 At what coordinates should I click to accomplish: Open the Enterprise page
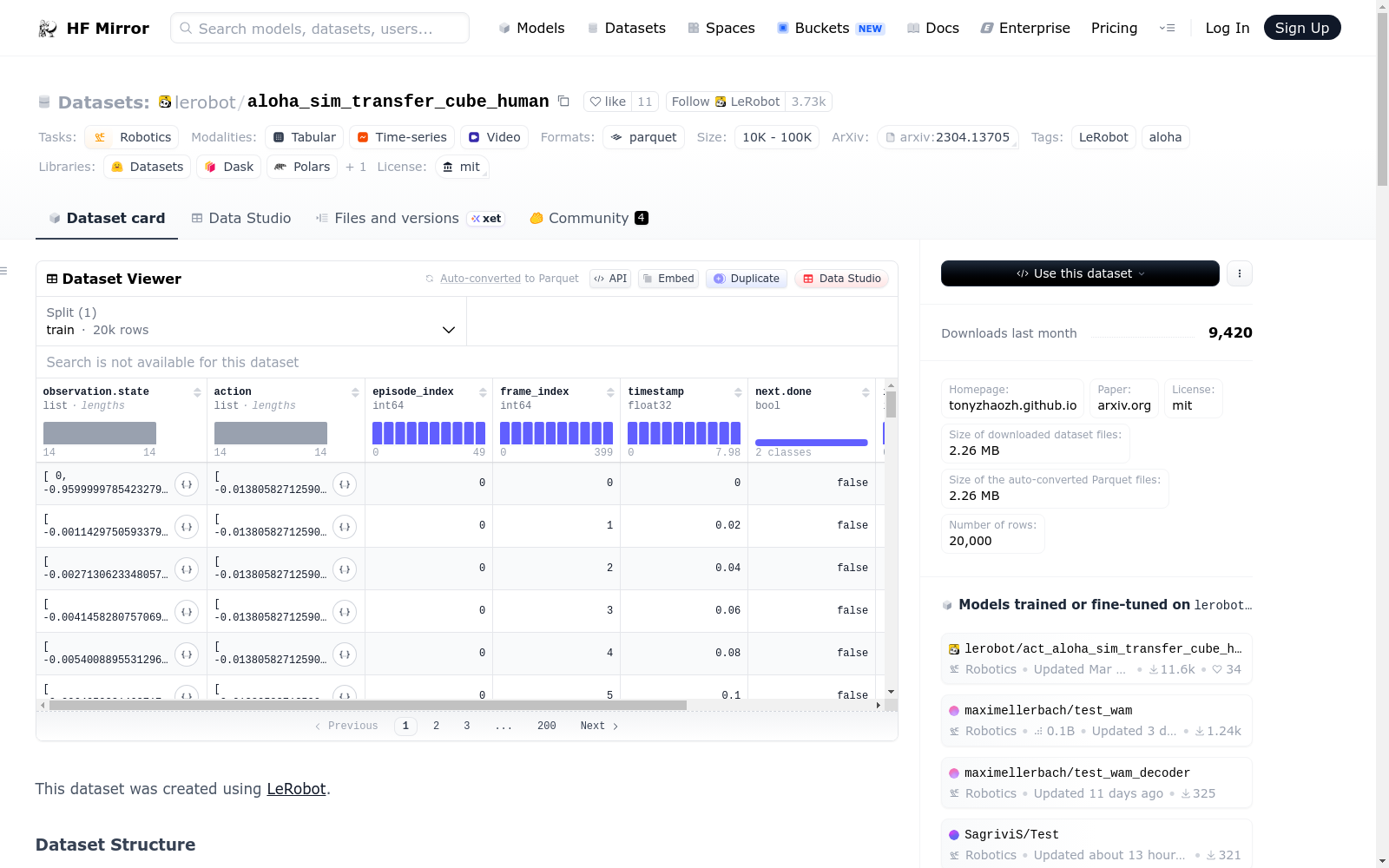1025,28
